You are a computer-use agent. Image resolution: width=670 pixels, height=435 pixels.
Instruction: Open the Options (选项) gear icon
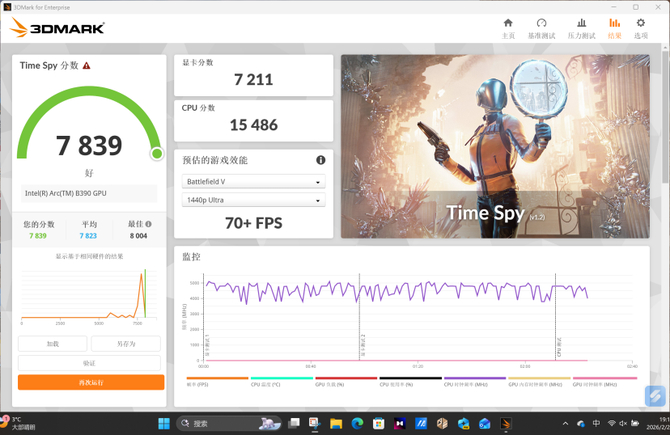(x=641, y=23)
